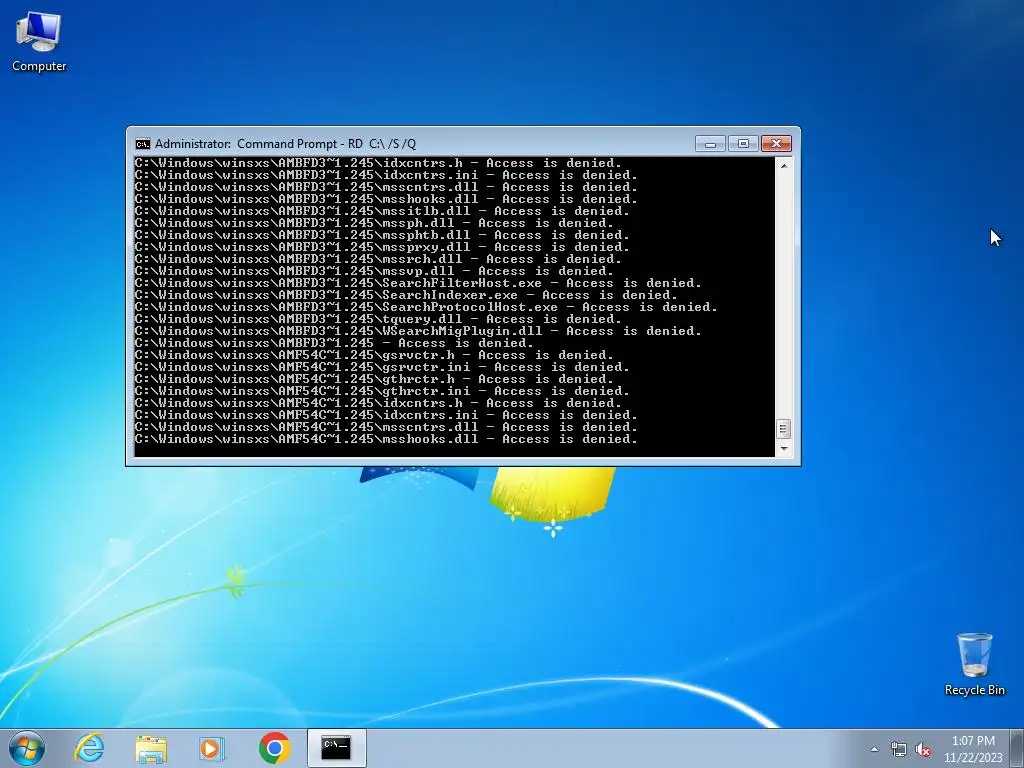Close the Command Prompt window
The height and width of the screenshot is (768, 1024).
pyautogui.click(x=776, y=144)
